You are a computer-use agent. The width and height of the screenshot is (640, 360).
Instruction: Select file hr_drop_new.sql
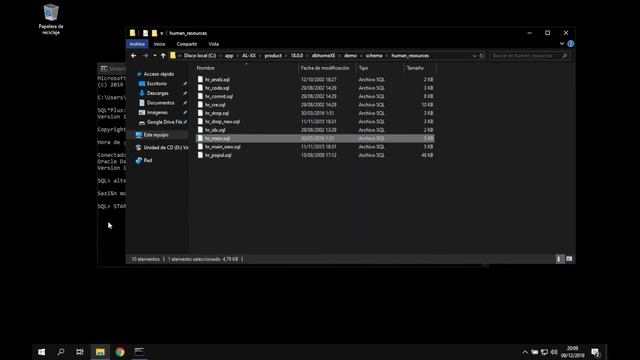pyautogui.click(x=222, y=122)
